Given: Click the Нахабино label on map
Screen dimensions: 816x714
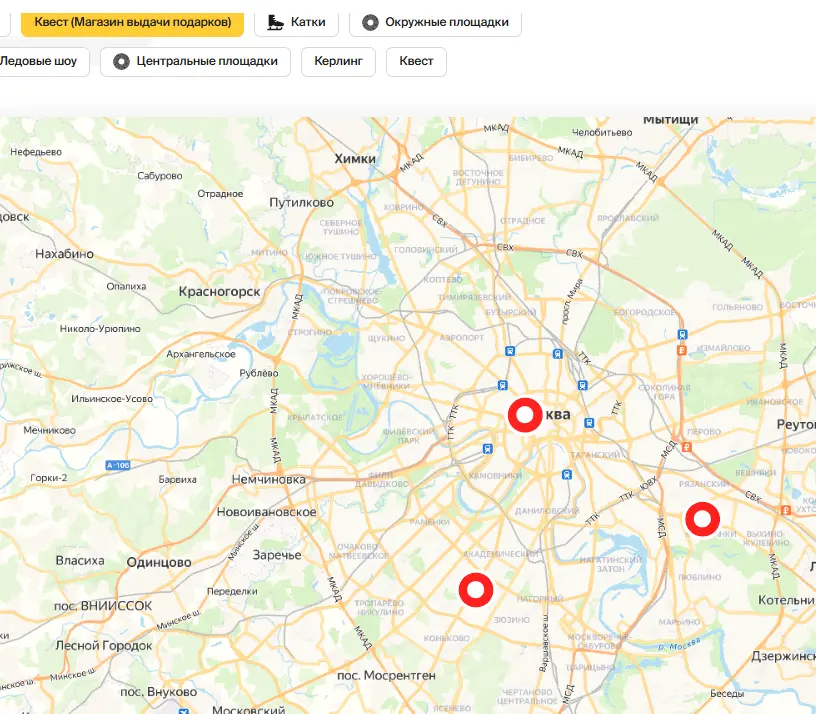Looking at the screenshot, I should 65,254.
